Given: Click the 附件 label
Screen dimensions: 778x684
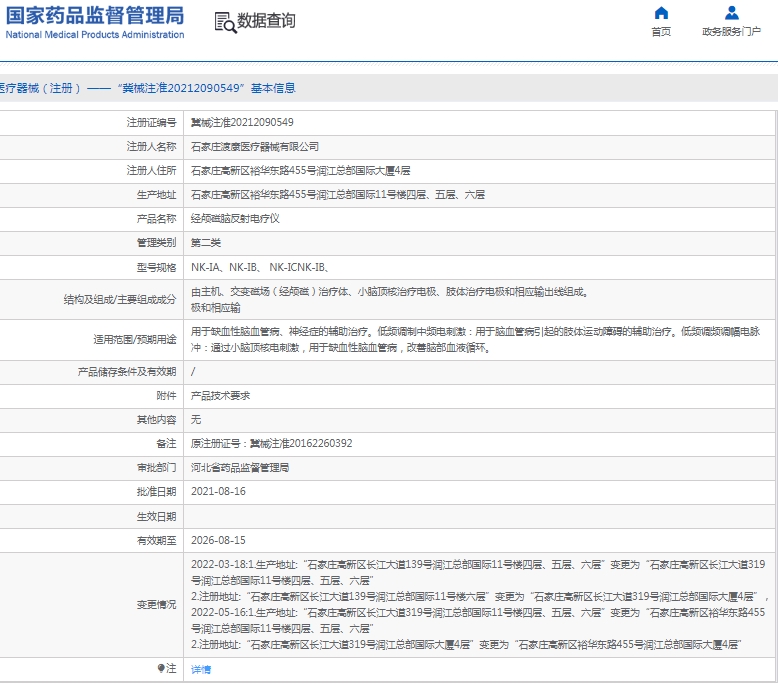Looking at the screenshot, I should coord(166,396).
